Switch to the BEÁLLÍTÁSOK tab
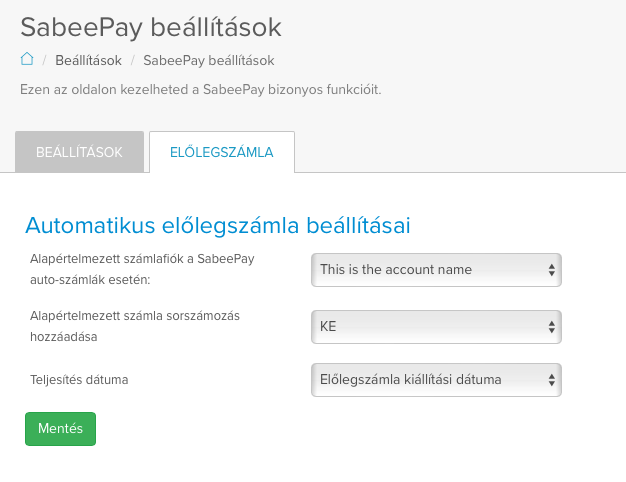Image resolution: width=626 pixels, height=482 pixels. 79,152
